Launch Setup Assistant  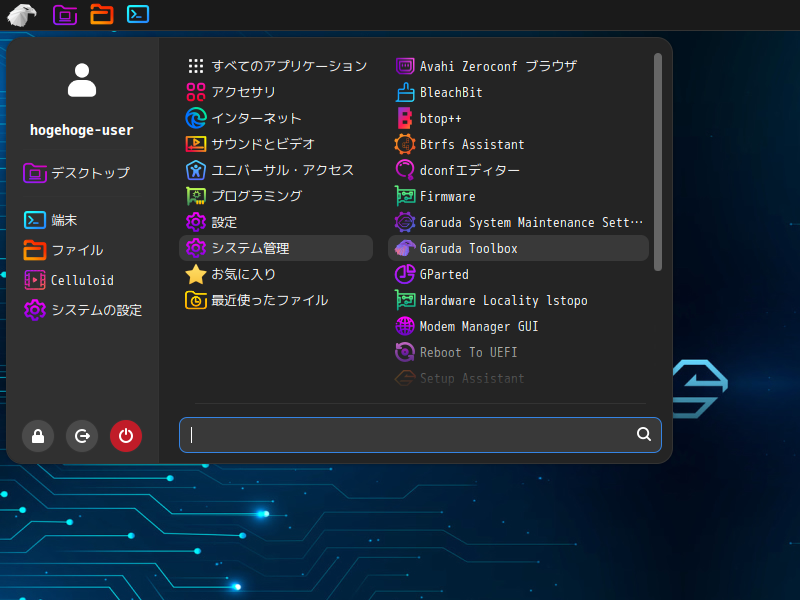pos(518,378)
